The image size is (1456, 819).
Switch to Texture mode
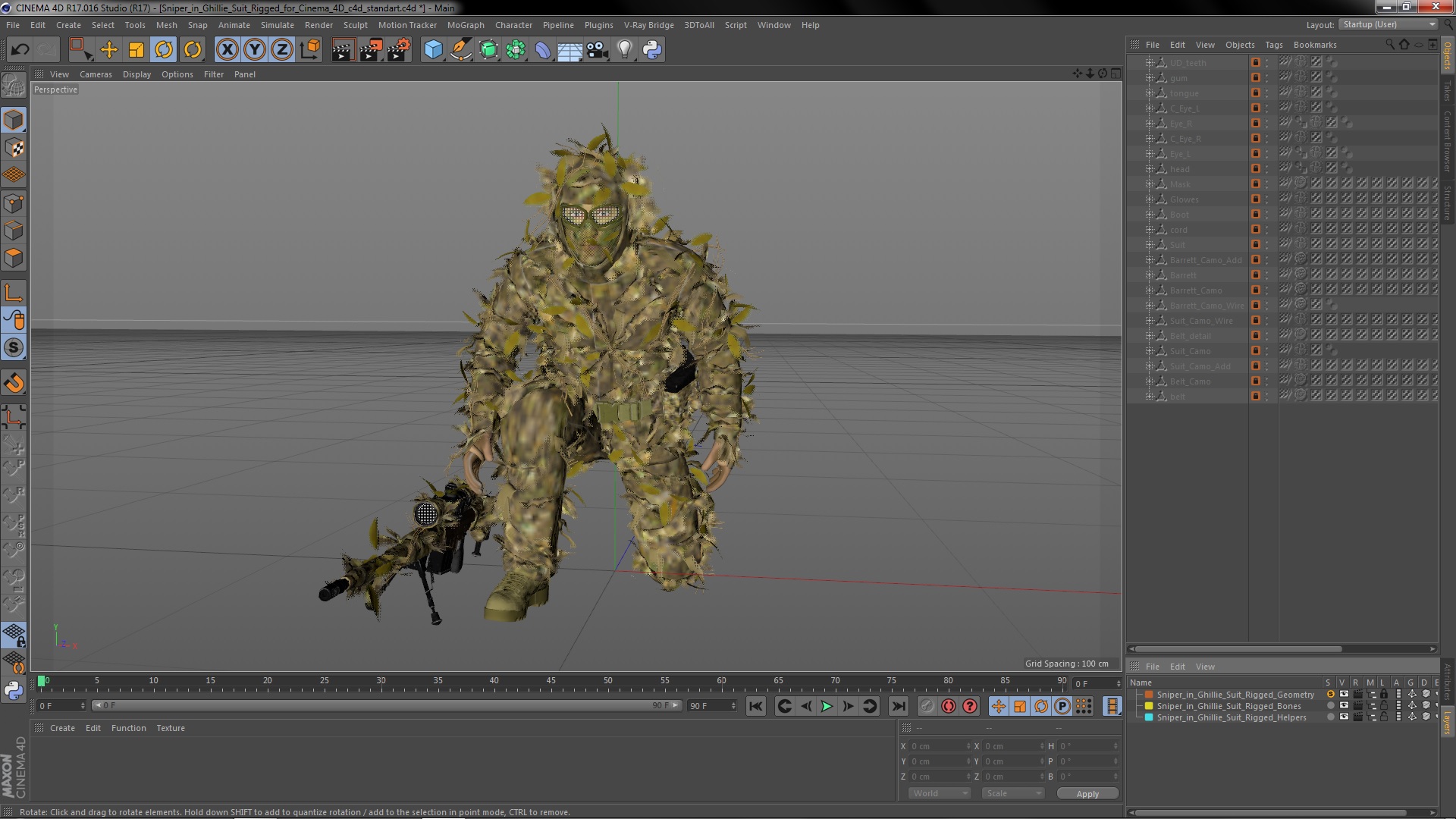pyautogui.click(x=14, y=148)
